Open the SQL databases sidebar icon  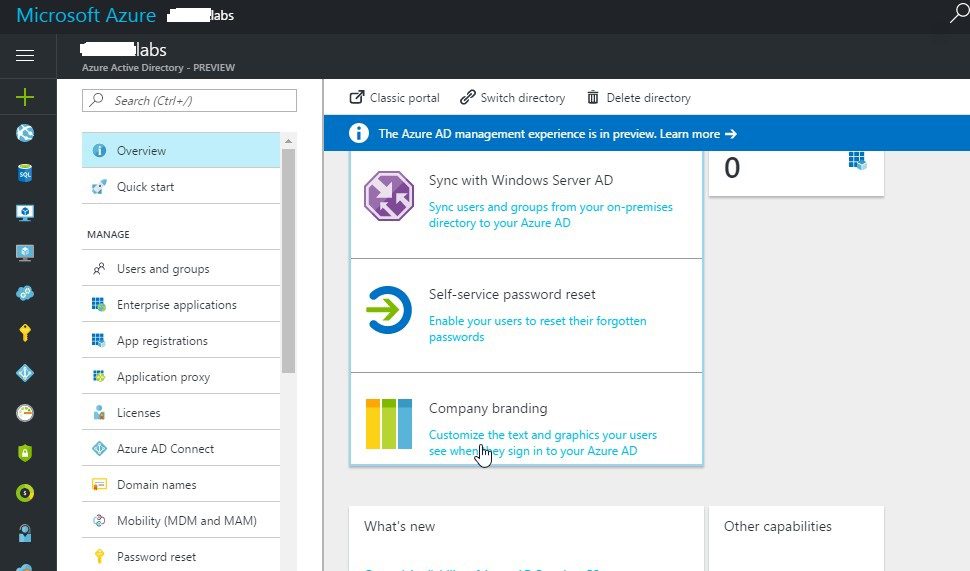coord(25,173)
